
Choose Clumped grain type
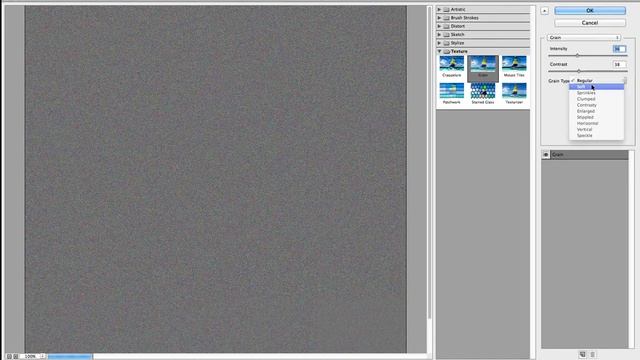point(596,99)
